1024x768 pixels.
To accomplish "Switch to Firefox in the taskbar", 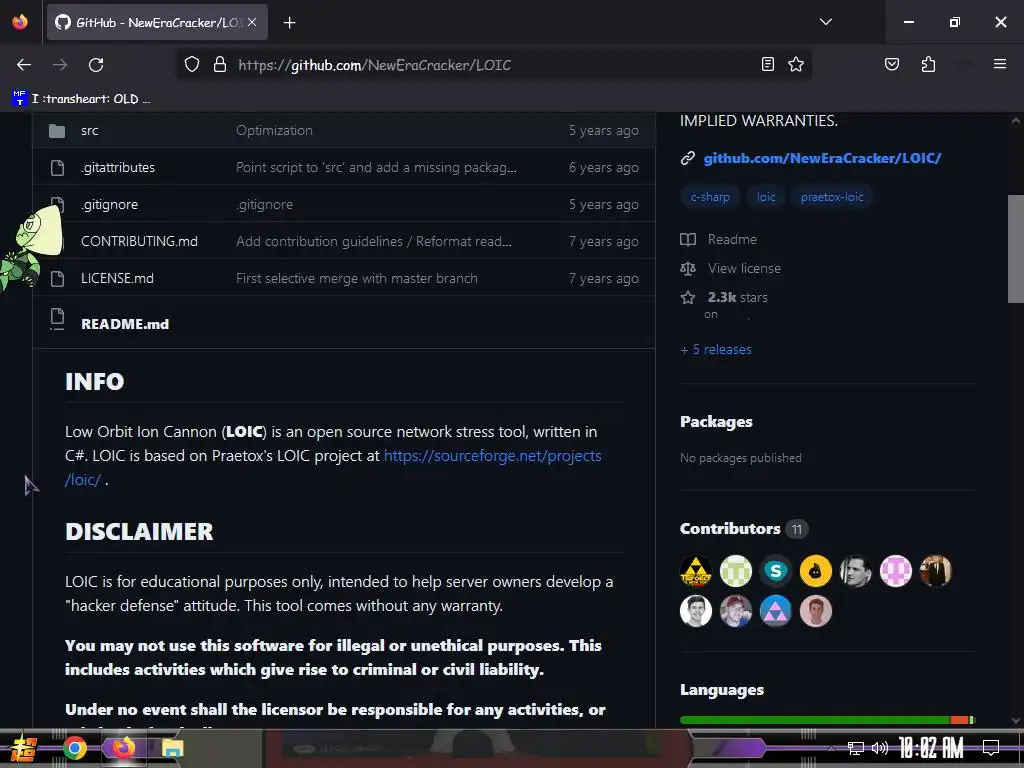I will (123, 748).
